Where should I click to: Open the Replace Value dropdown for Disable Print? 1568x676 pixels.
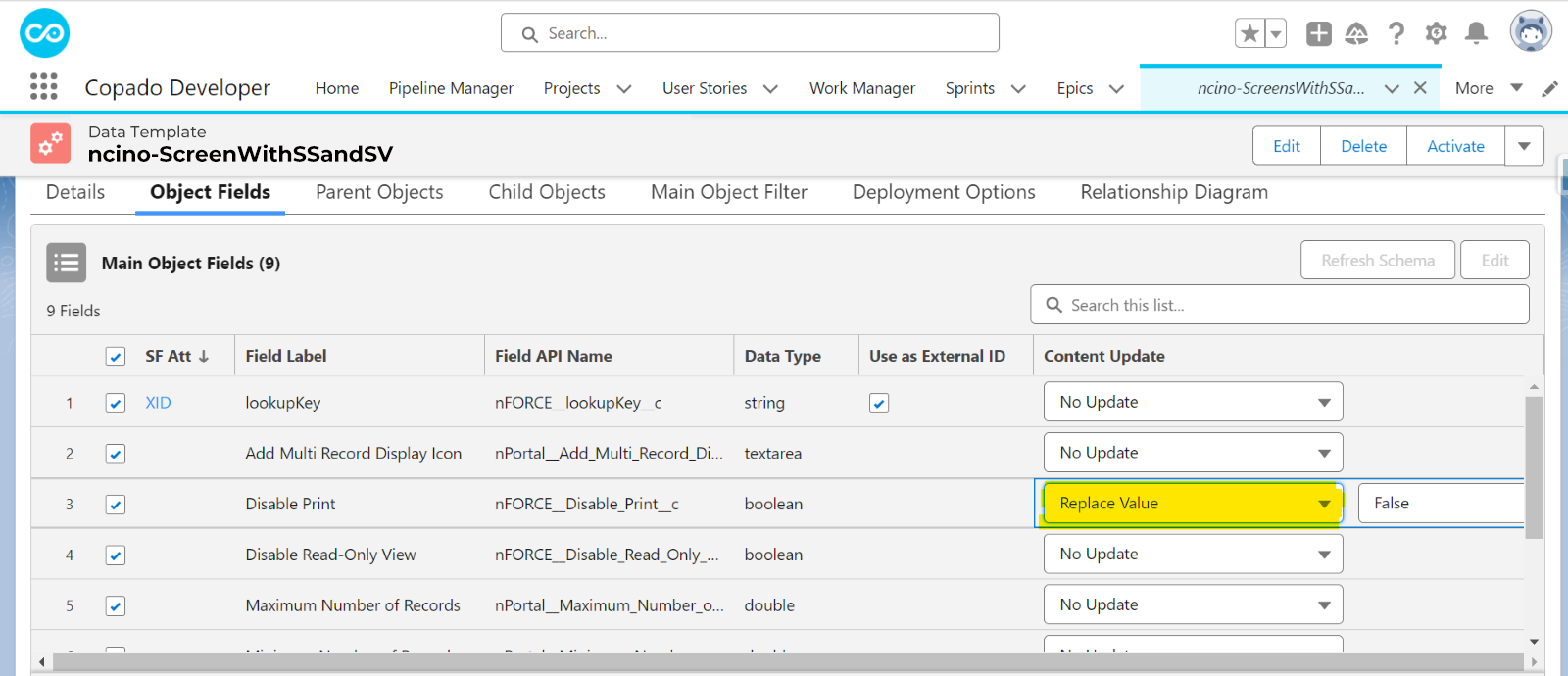[1193, 504]
